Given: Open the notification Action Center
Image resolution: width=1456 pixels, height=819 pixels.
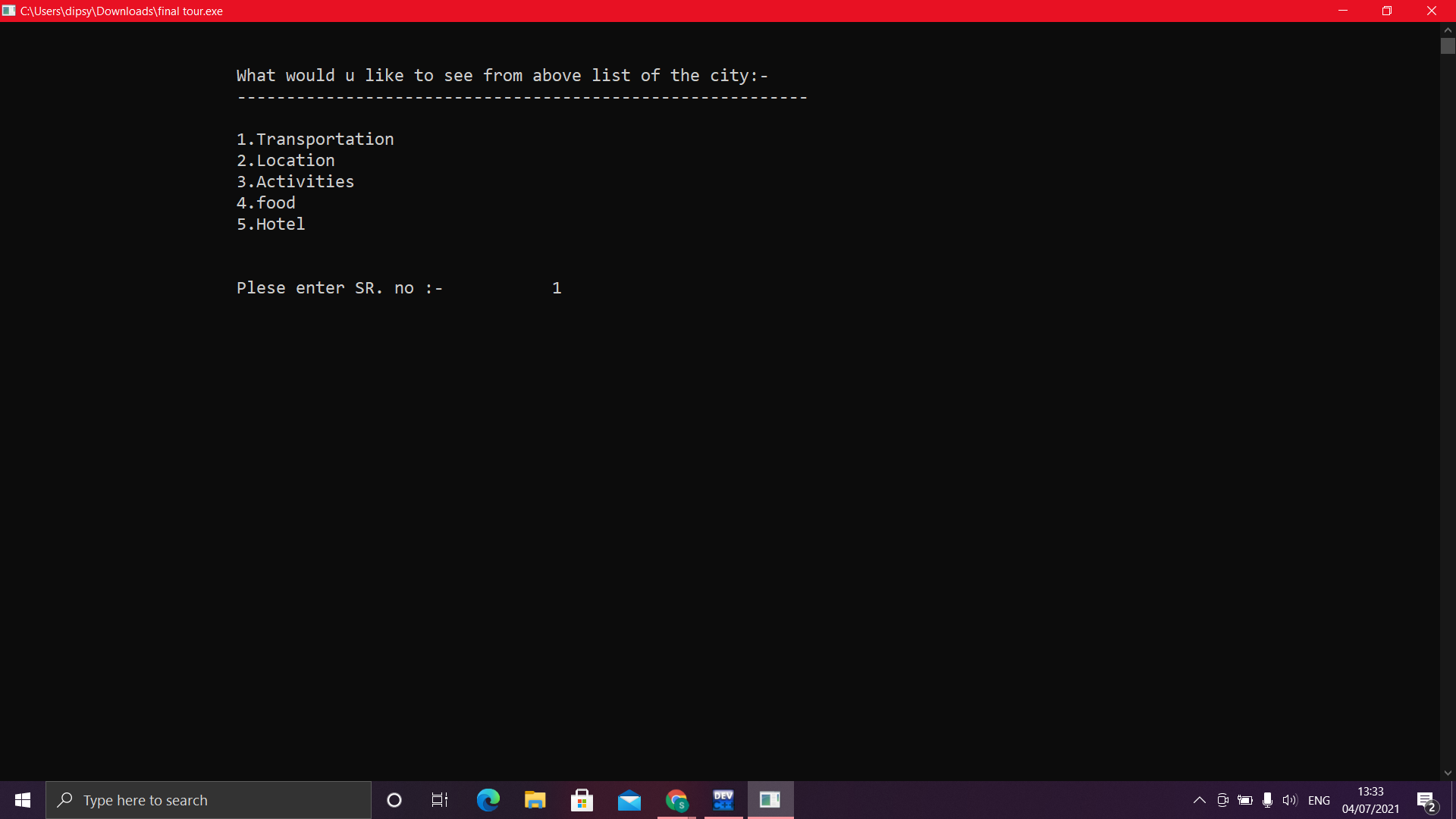Looking at the screenshot, I should [1426, 800].
